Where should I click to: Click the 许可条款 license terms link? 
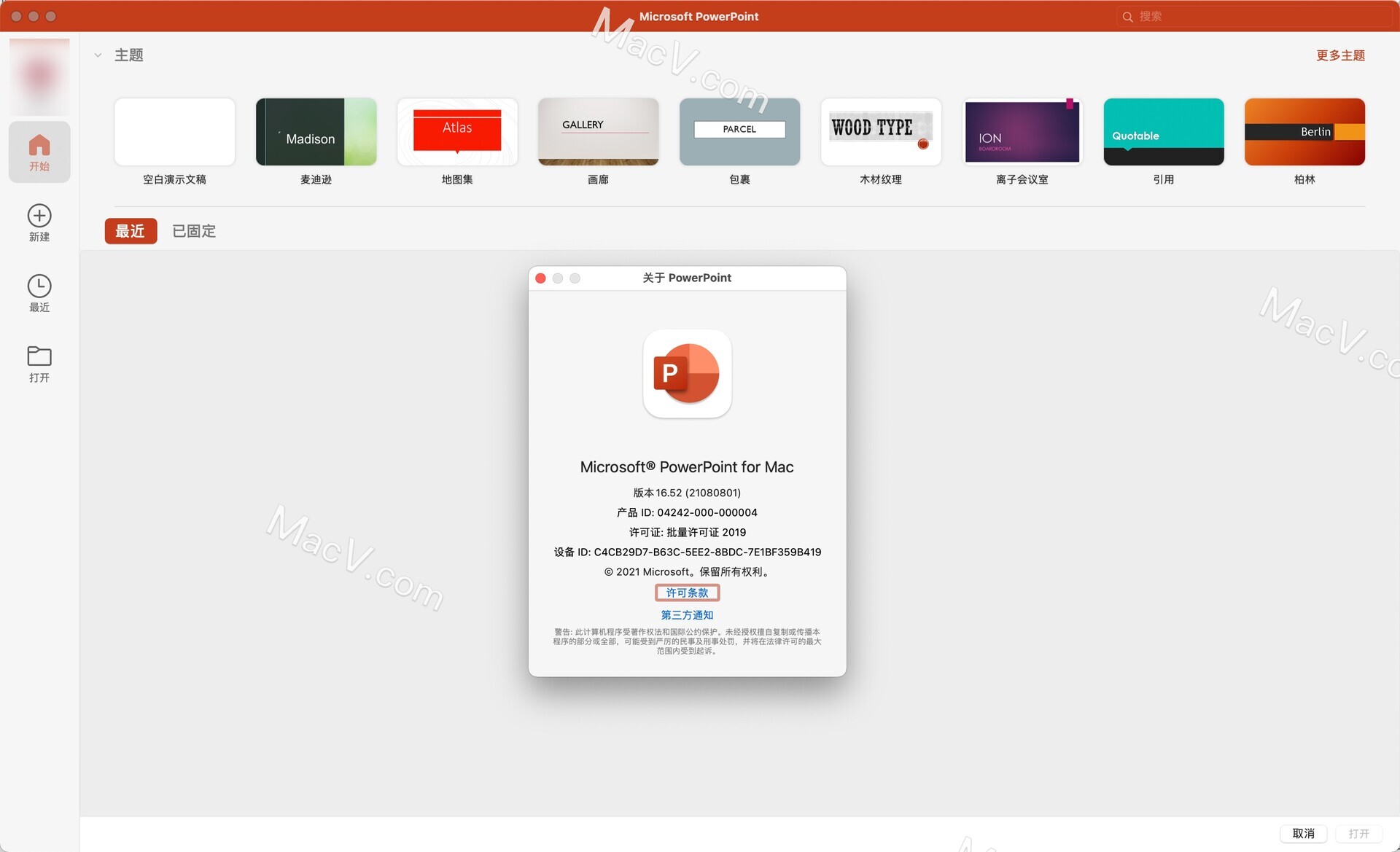[x=687, y=593]
